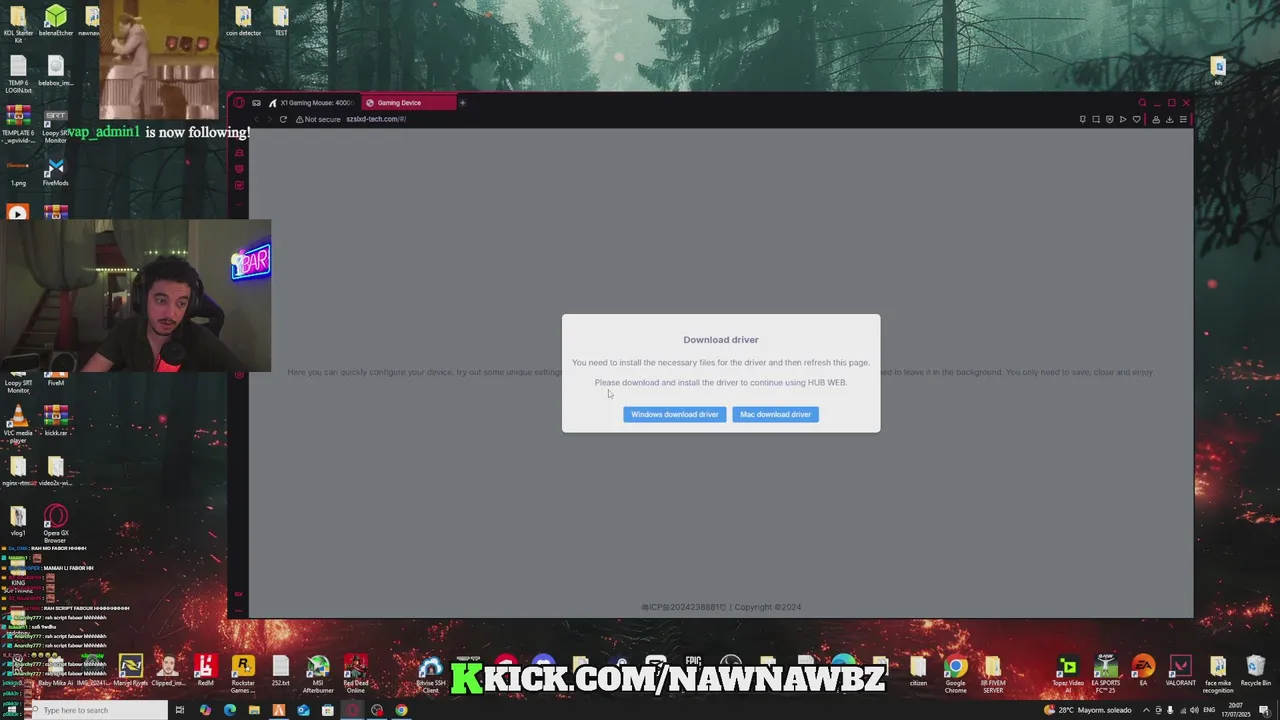Open a new browser tab with plus
1280x720 pixels.
(462, 103)
